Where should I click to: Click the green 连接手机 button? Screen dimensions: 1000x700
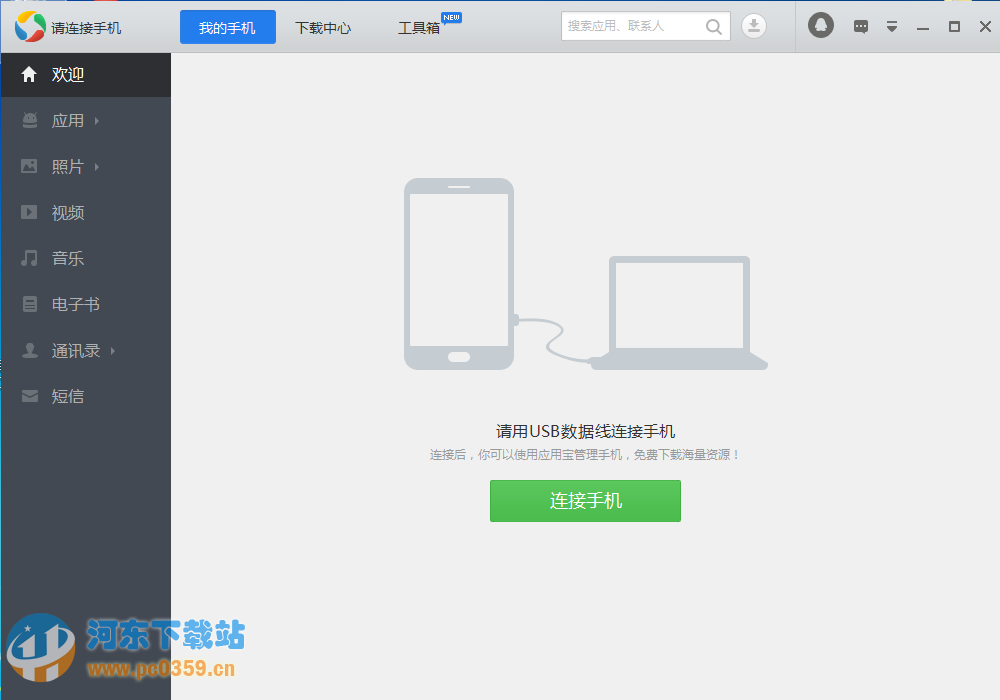click(x=585, y=501)
